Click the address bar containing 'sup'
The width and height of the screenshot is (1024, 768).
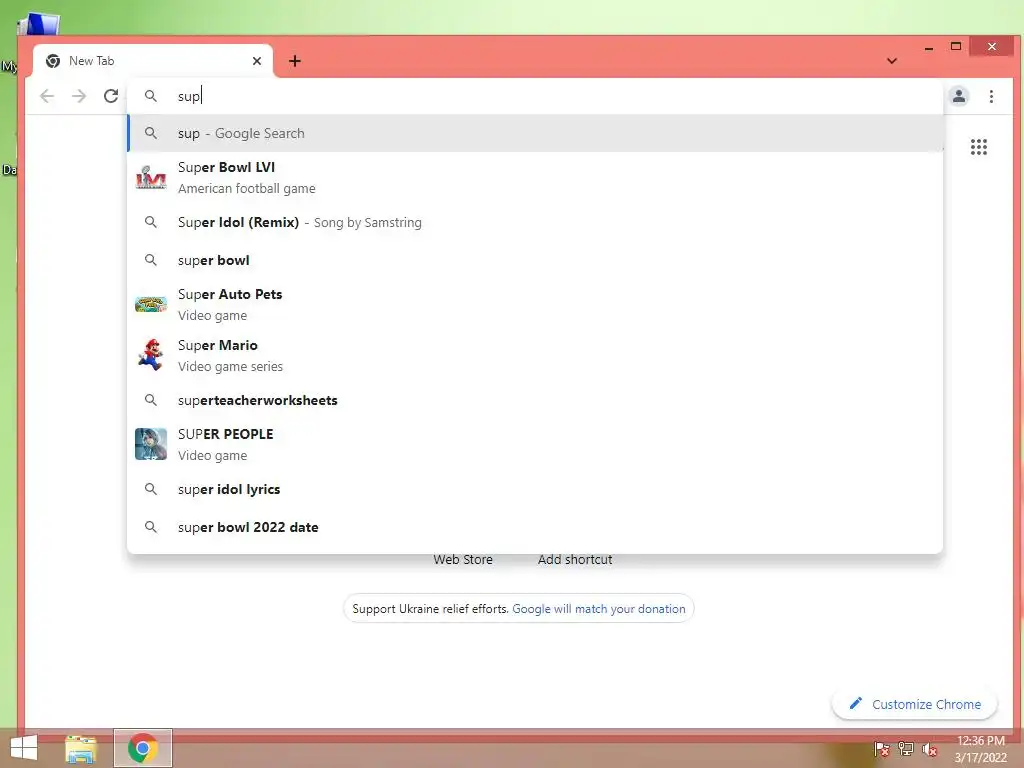(x=536, y=96)
